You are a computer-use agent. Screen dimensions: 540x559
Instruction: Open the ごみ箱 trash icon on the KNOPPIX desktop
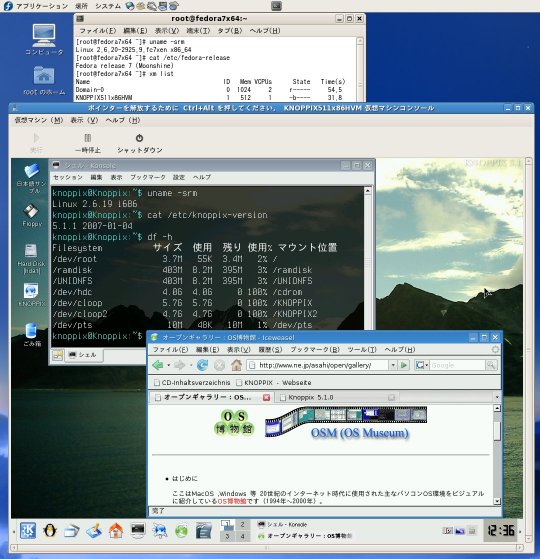[31, 330]
